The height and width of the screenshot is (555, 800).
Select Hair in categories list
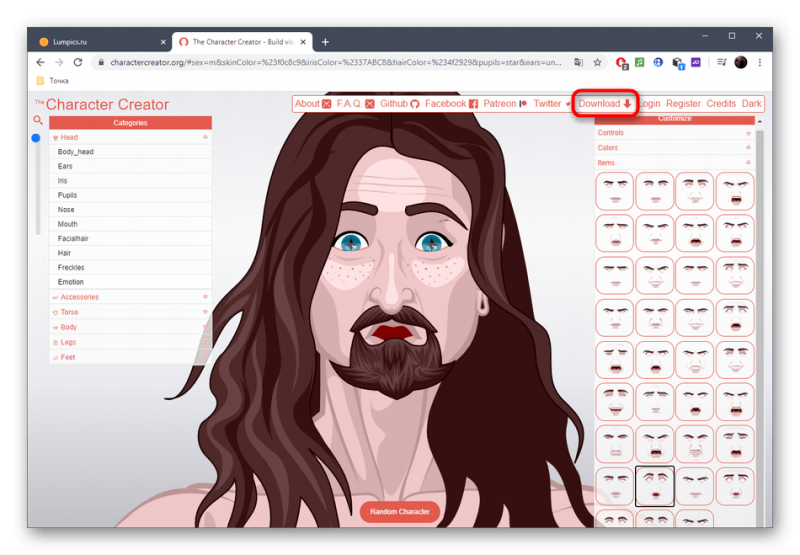(130, 253)
